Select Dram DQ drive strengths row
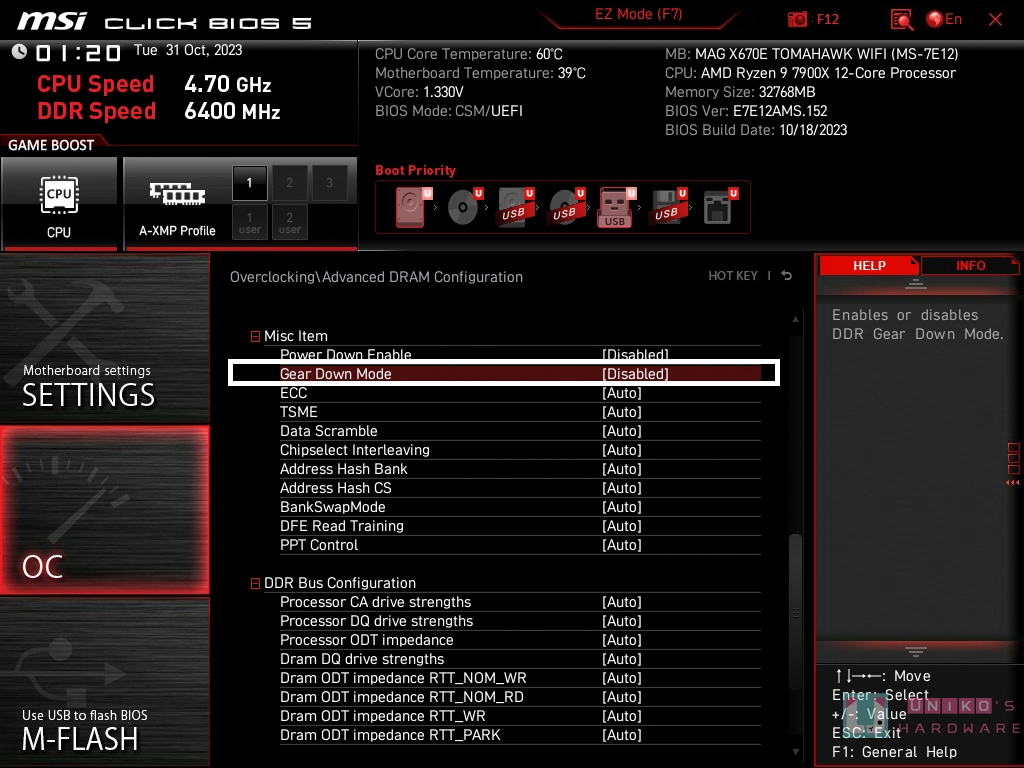1024x768 pixels. click(x=520, y=658)
